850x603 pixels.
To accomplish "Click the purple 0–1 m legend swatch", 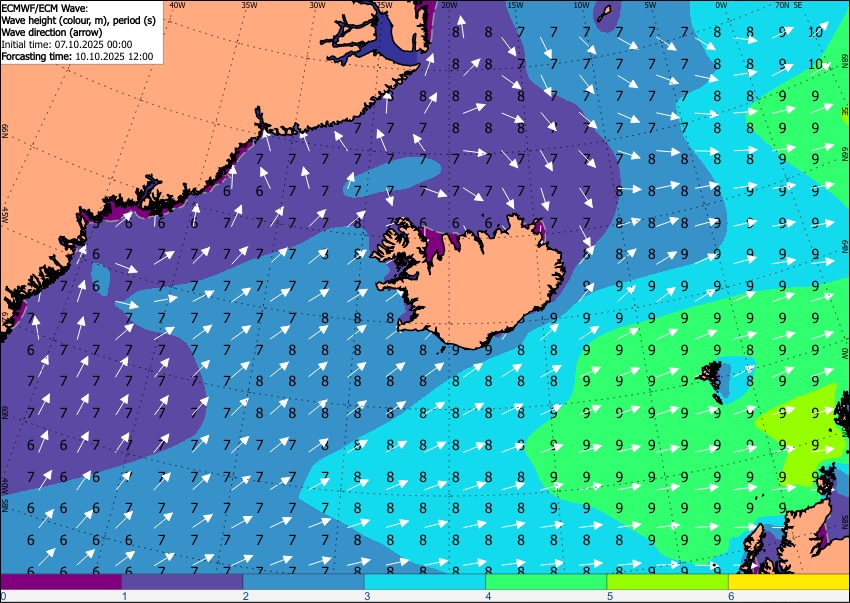I will click(61, 582).
